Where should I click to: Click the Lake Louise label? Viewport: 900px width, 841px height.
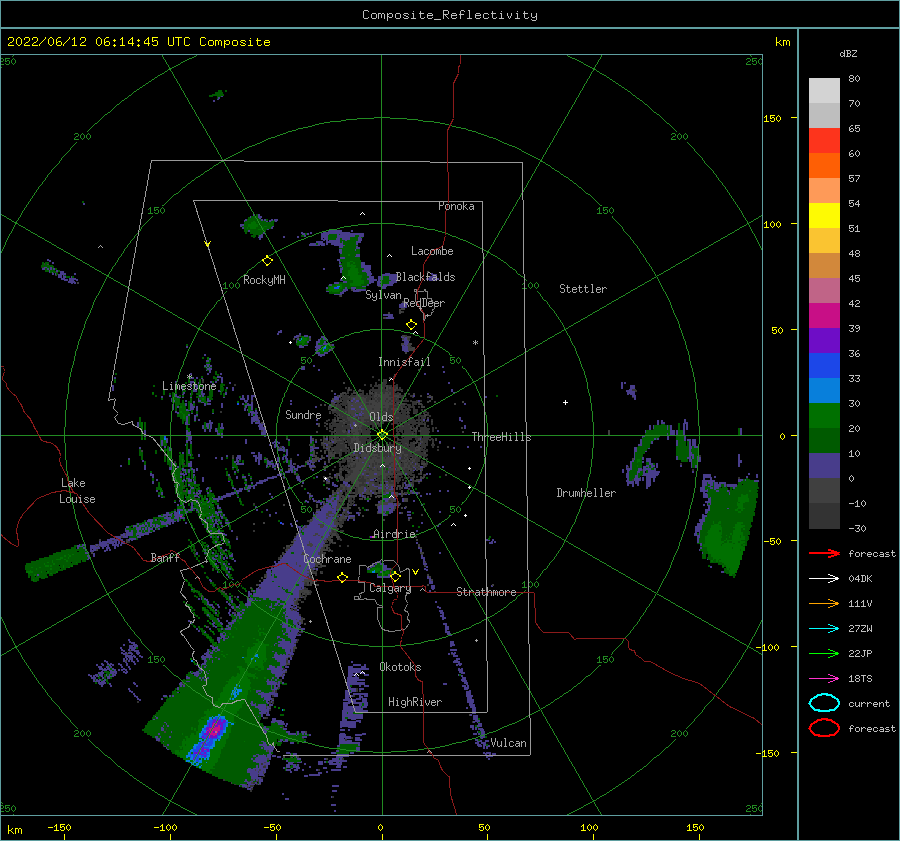(x=77, y=491)
